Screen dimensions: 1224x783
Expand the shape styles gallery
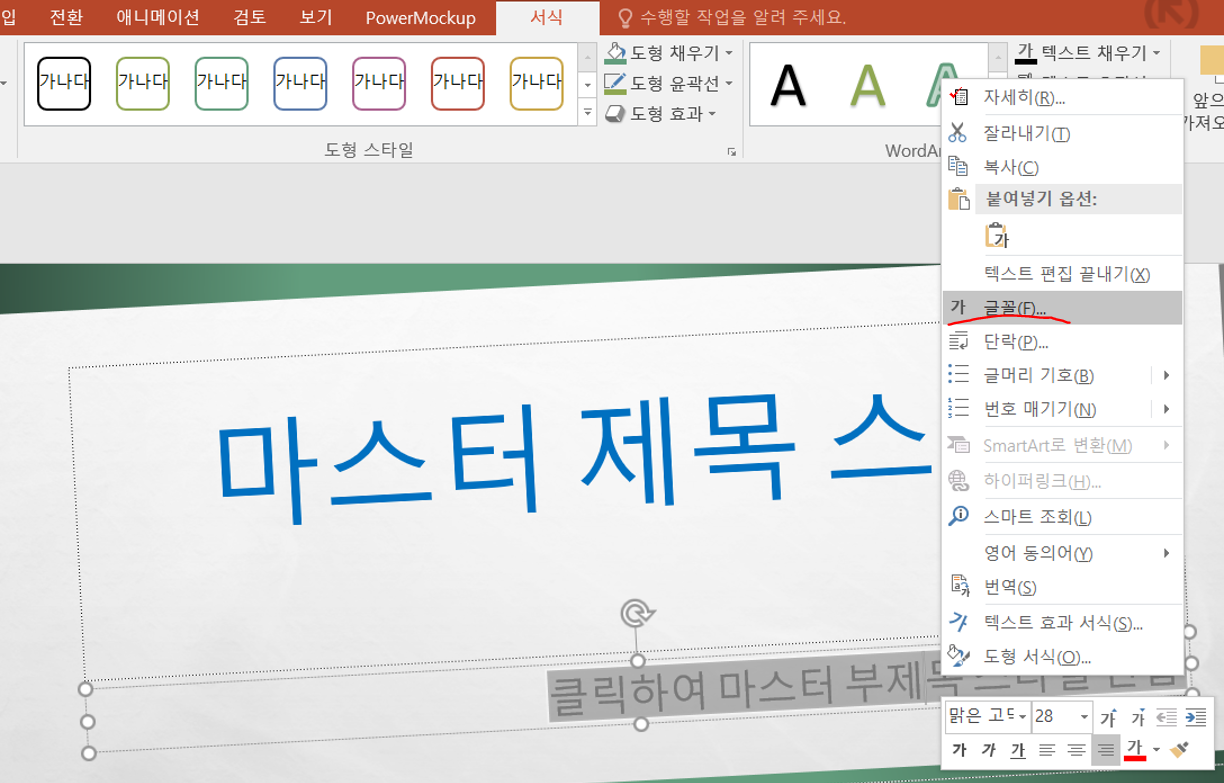tap(588, 113)
